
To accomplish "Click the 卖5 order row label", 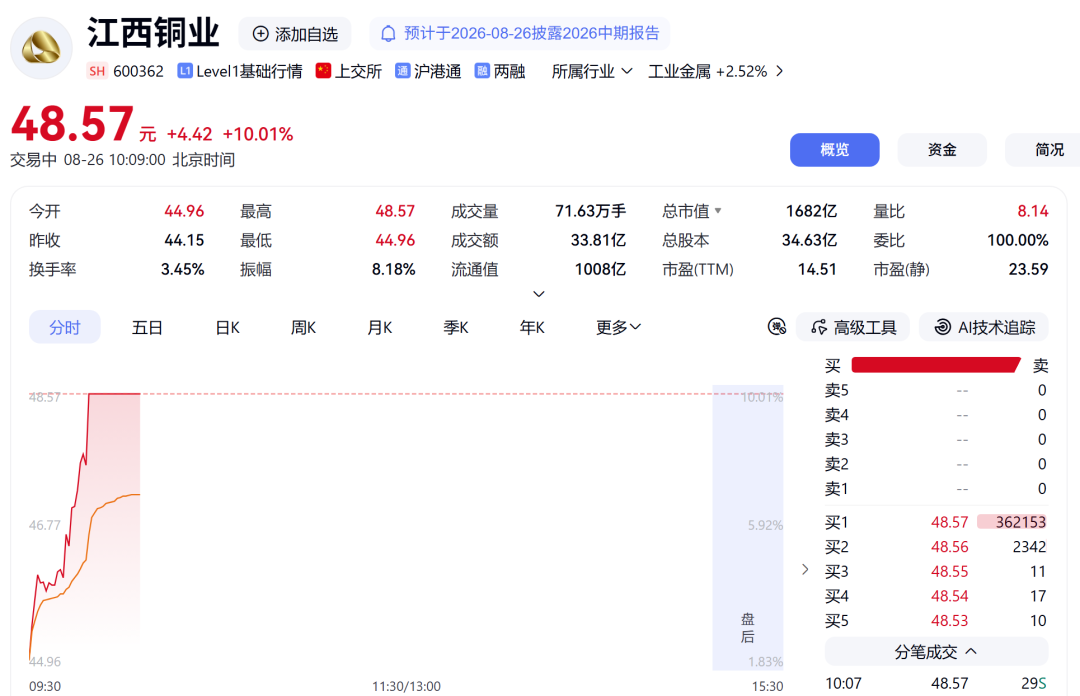I will 837,390.
